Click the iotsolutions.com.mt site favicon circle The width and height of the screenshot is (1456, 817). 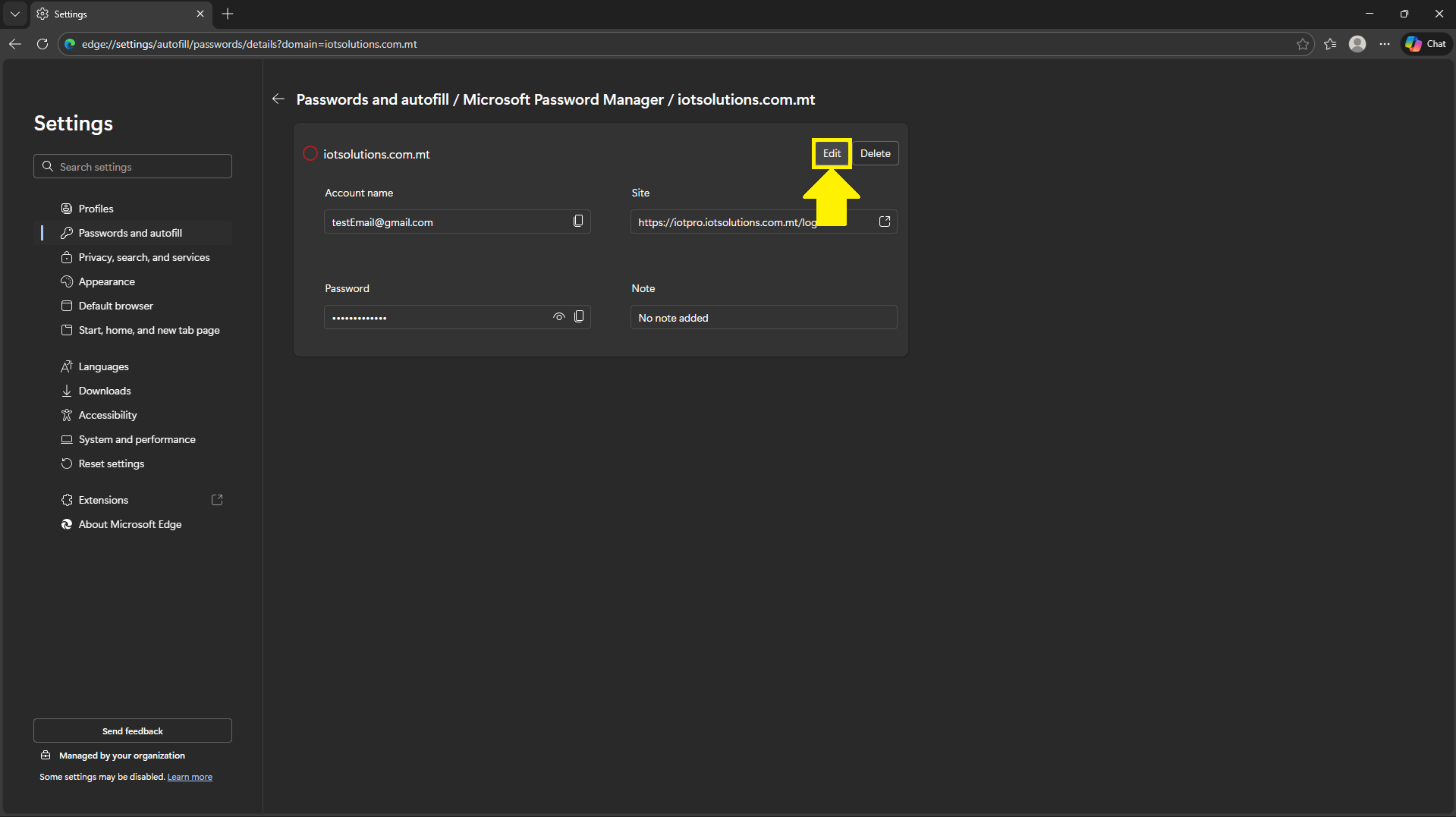point(310,153)
